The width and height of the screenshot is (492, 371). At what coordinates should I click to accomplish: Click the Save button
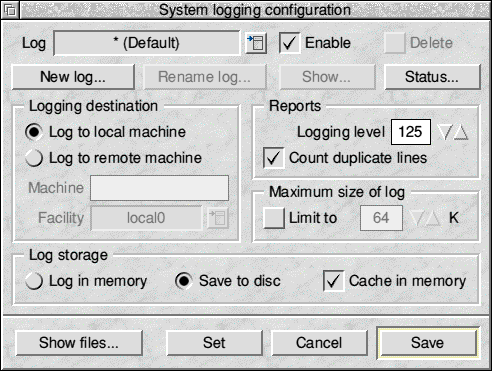428,343
